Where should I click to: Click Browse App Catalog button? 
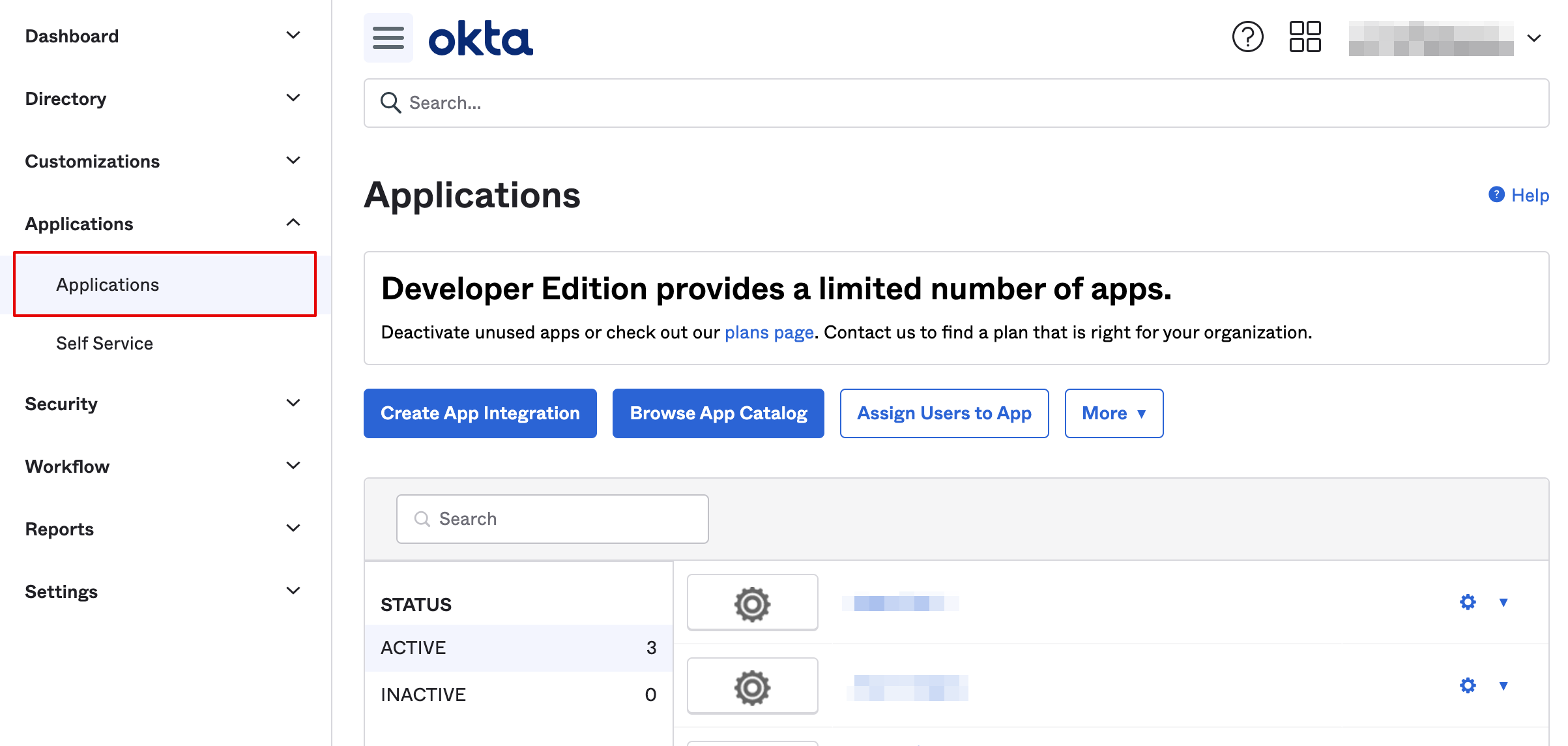click(x=718, y=413)
